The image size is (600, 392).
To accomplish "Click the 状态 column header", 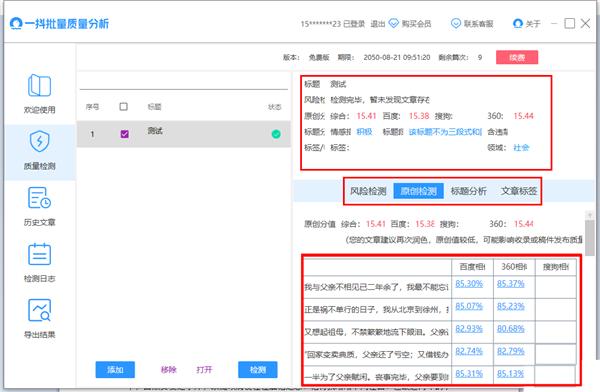I will tap(274, 107).
